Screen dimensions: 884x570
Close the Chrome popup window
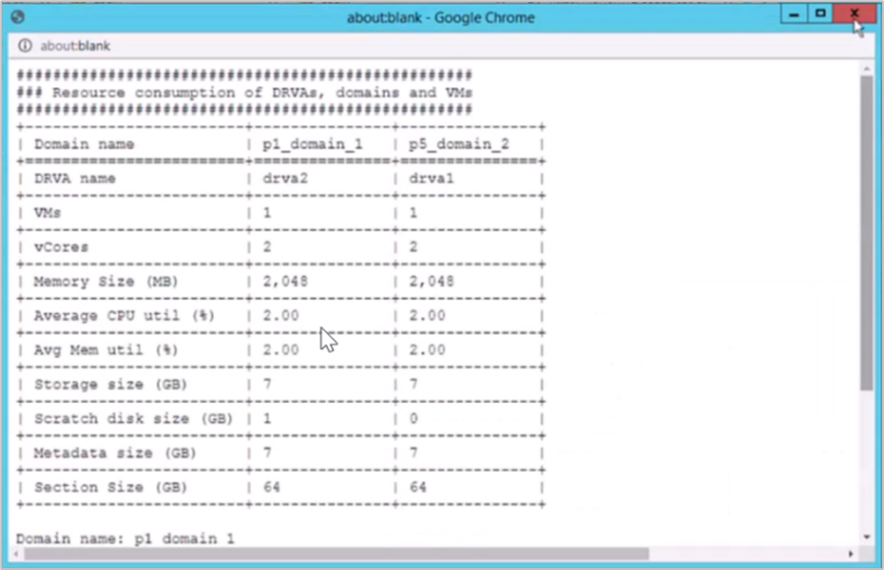(854, 15)
